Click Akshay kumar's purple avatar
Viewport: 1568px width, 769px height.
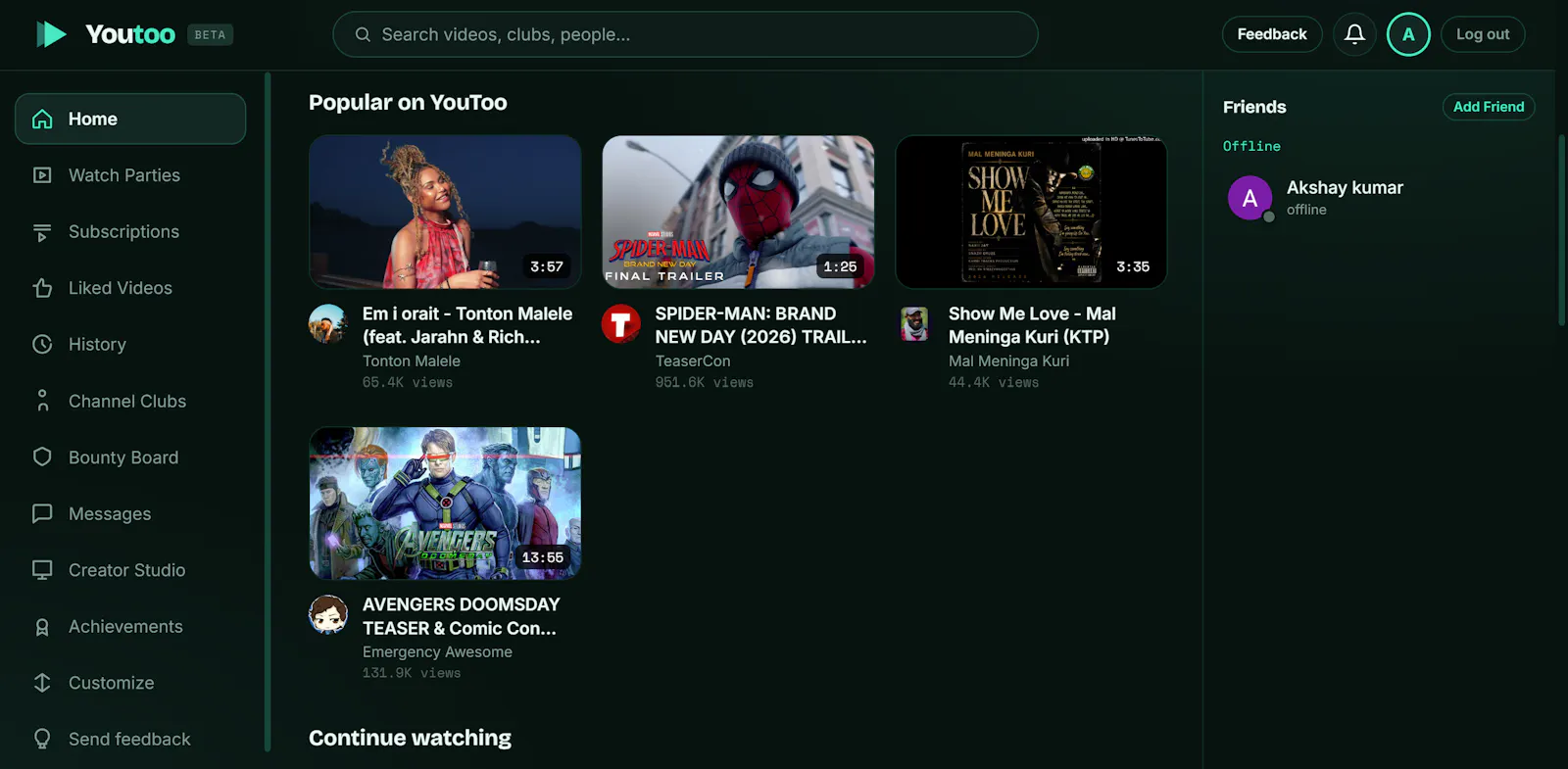click(1250, 198)
